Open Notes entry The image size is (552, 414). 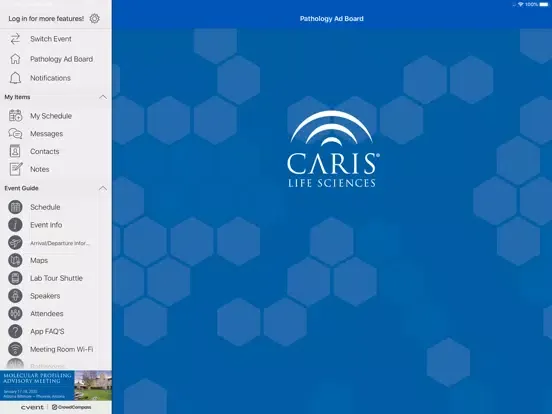39,169
